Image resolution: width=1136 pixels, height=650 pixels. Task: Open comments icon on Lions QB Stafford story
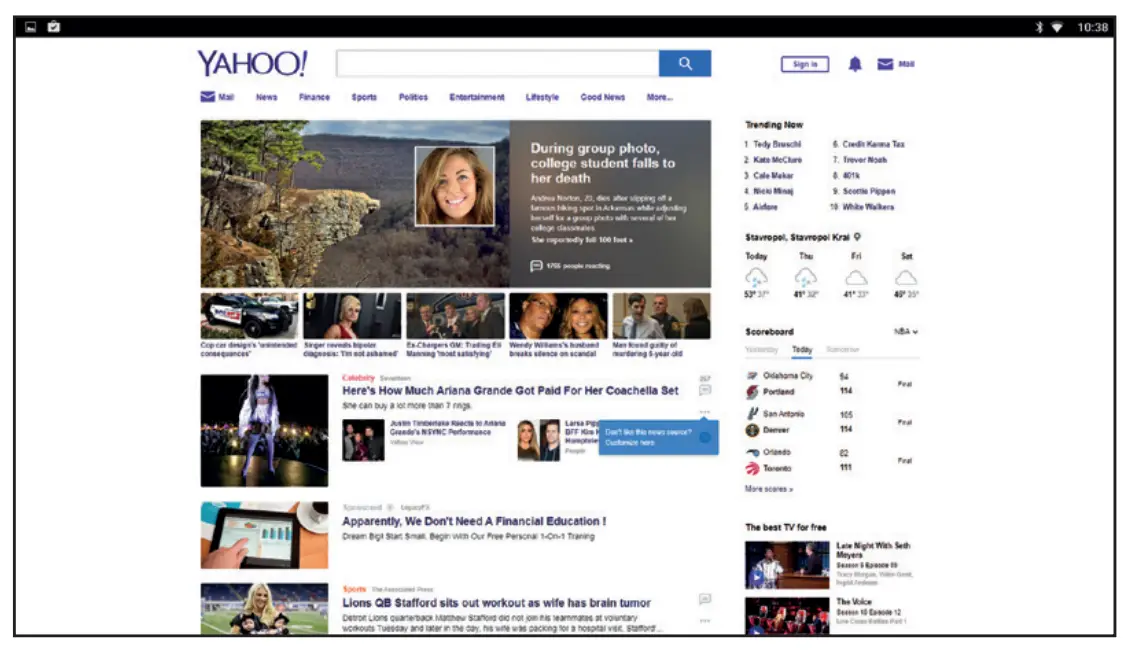[705, 599]
